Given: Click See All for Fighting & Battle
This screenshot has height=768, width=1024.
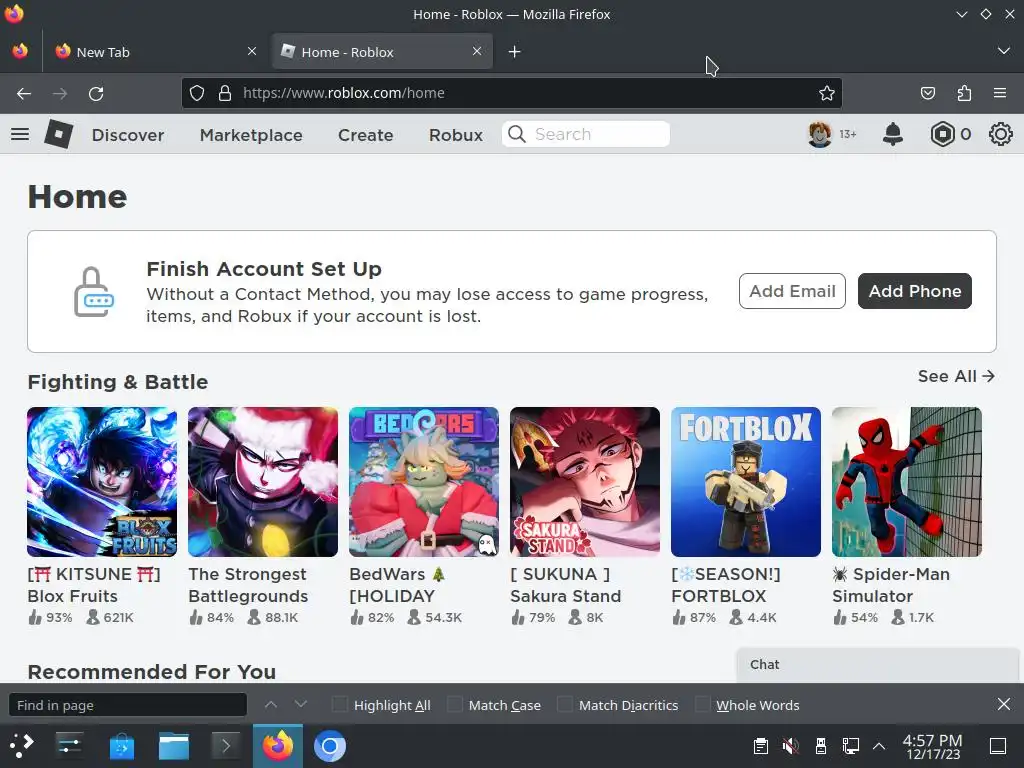Looking at the screenshot, I should pos(956,376).
